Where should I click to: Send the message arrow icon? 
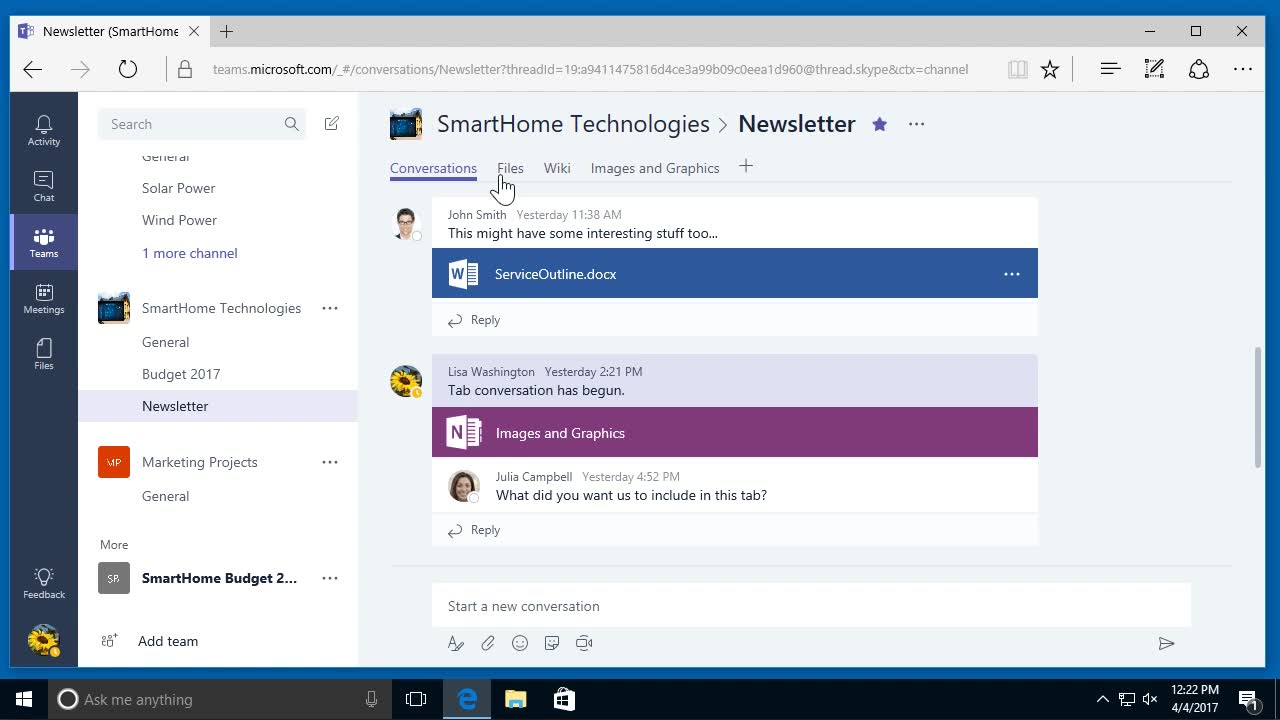tap(1166, 643)
